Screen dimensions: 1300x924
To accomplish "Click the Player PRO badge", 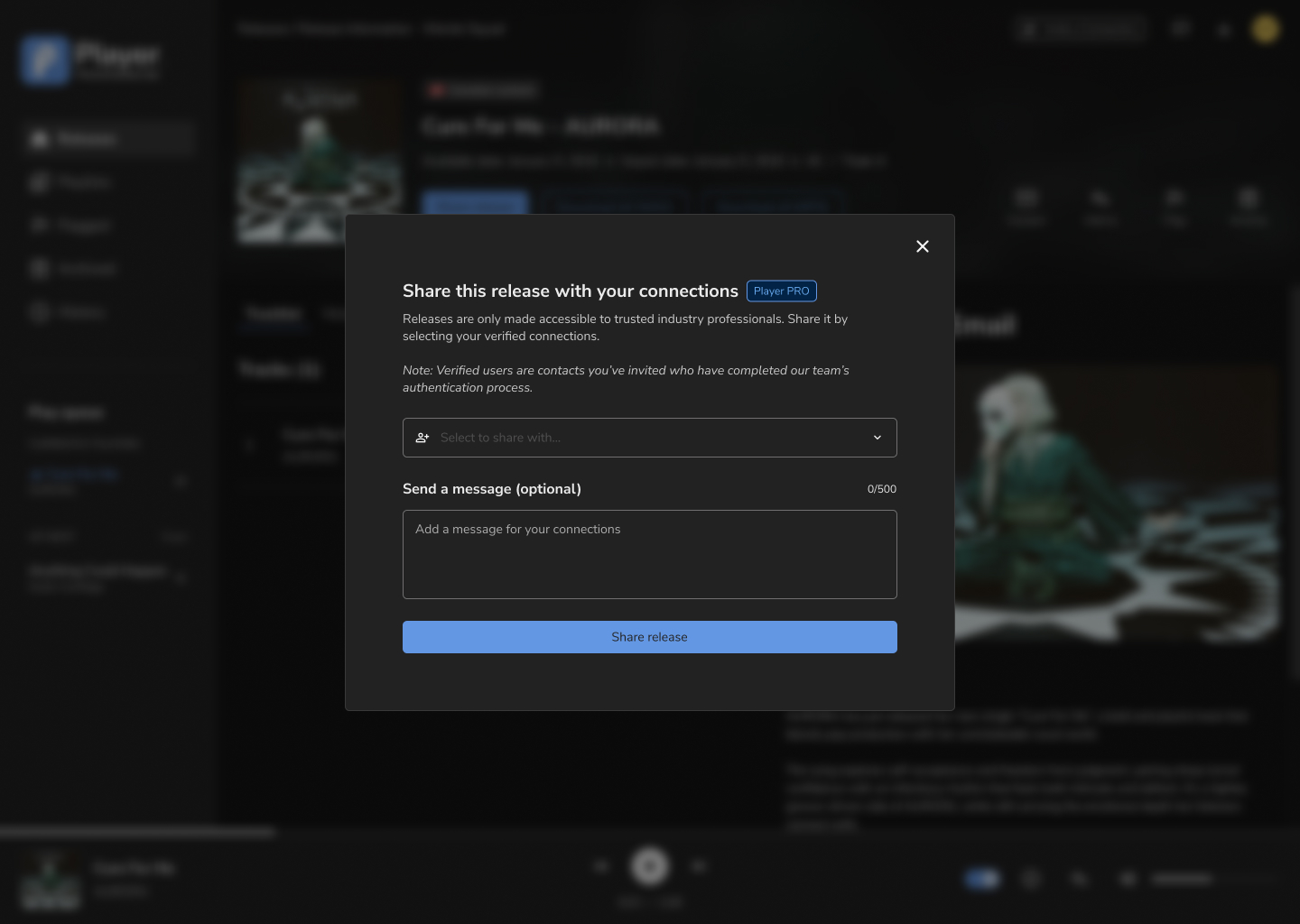I will pos(781,291).
